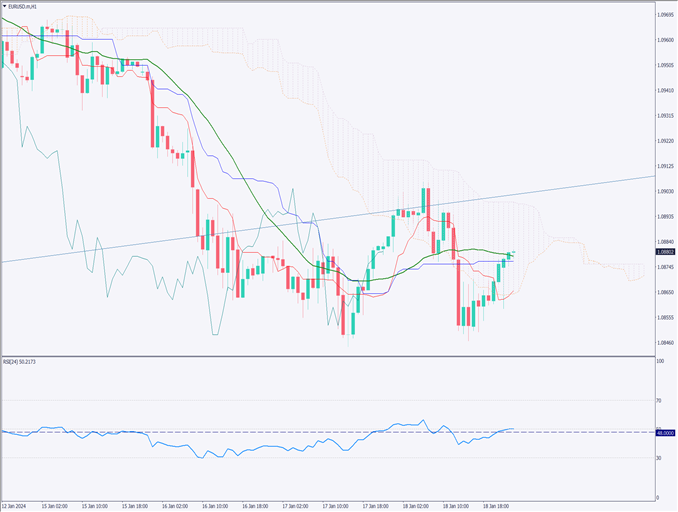Image resolution: width=678 pixels, height=512 pixels.
Task: Click the 18 Jan 18:00 time label
Action: point(497,506)
